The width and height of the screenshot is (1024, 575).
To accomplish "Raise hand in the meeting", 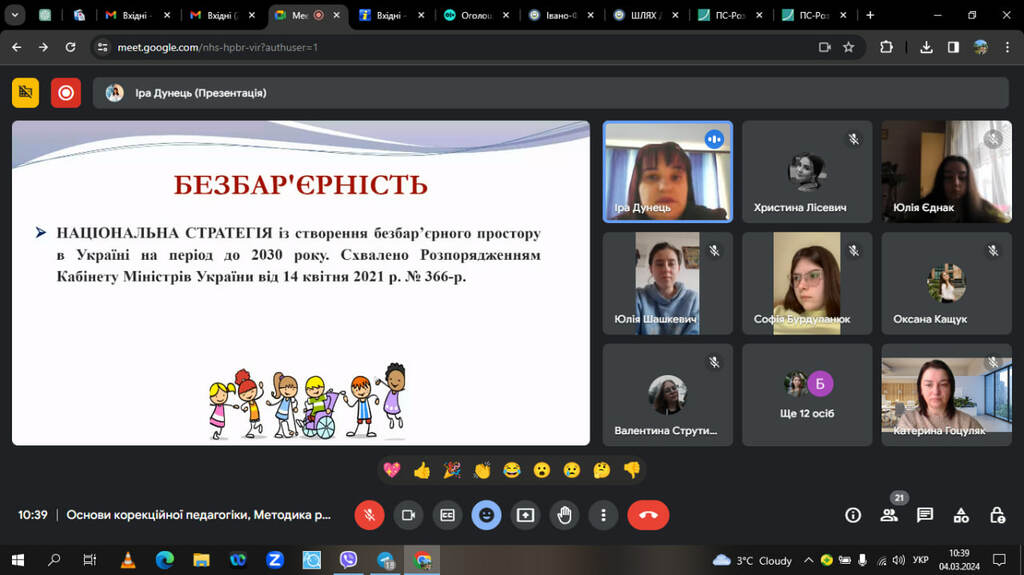I will pyautogui.click(x=564, y=515).
